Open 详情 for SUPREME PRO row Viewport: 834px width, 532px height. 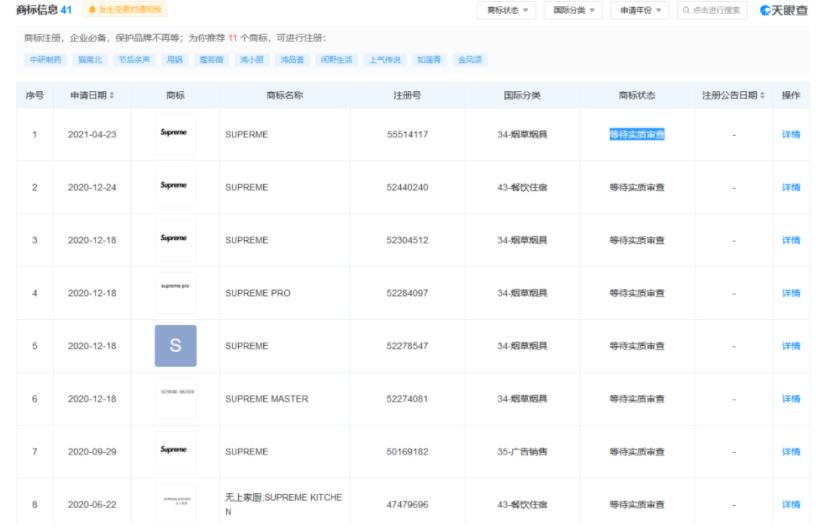(790, 293)
